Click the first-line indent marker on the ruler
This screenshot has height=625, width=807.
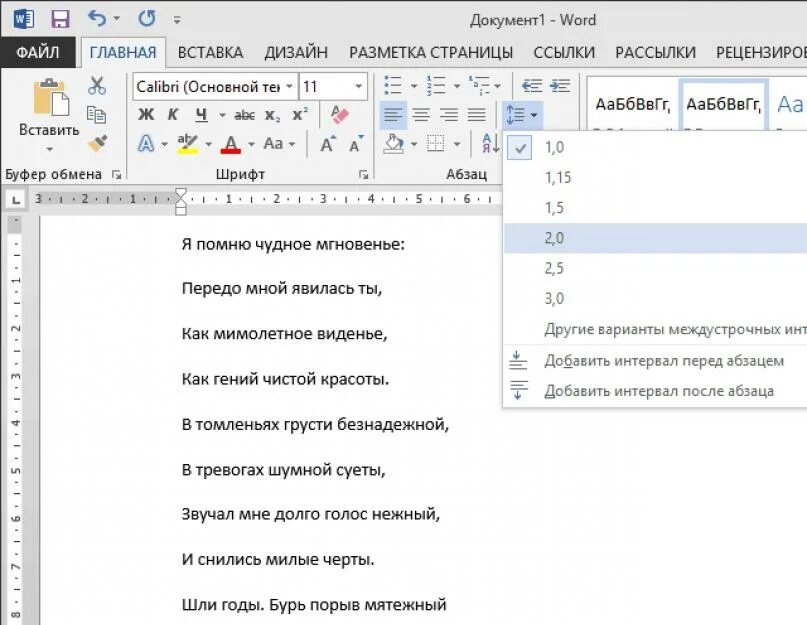coord(181,194)
